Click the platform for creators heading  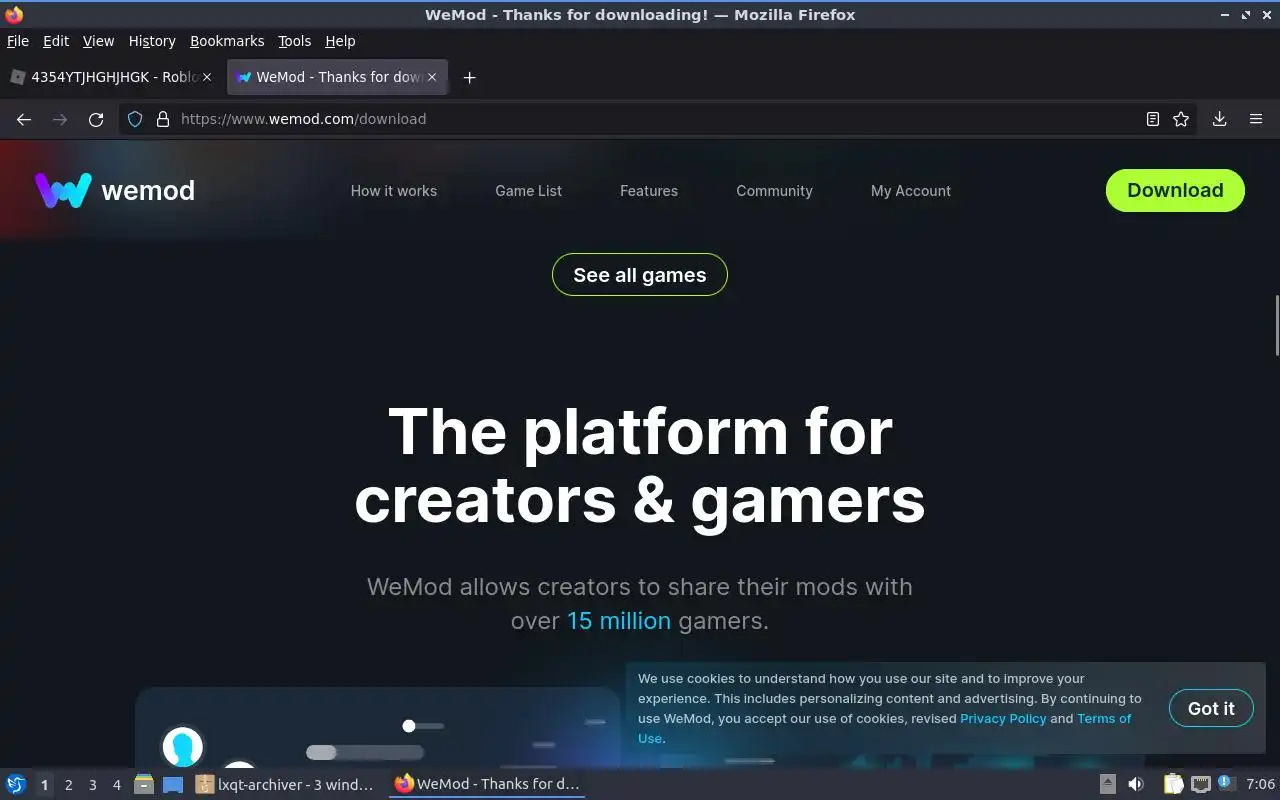pyautogui.click(x=640, y=465)
